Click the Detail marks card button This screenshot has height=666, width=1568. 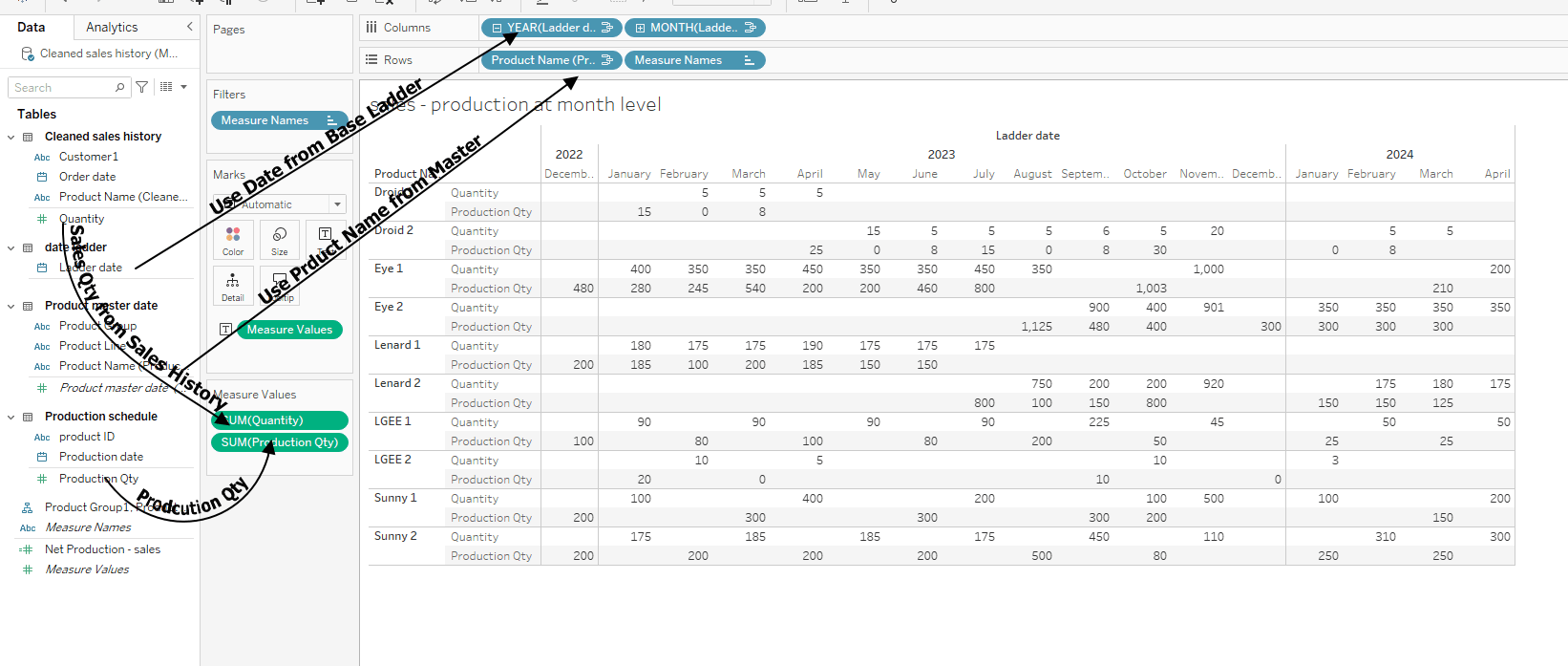(233, 286)
